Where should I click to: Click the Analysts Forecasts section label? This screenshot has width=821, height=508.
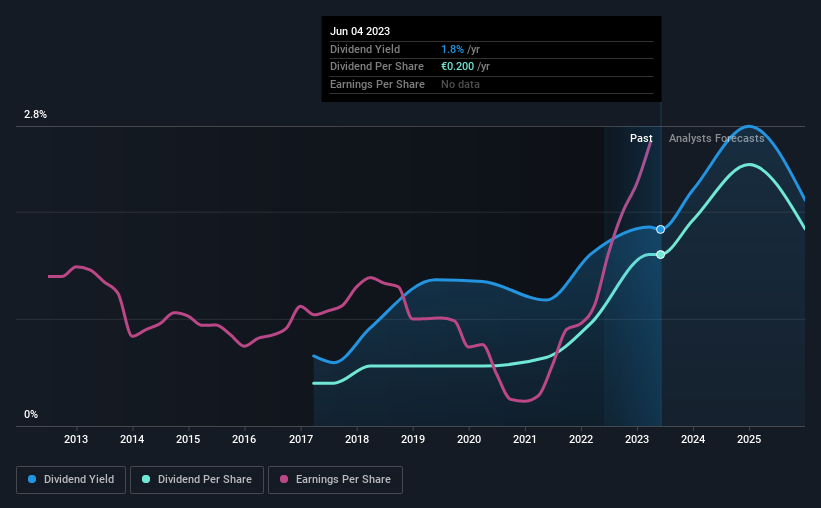click(x=716, y=138)
